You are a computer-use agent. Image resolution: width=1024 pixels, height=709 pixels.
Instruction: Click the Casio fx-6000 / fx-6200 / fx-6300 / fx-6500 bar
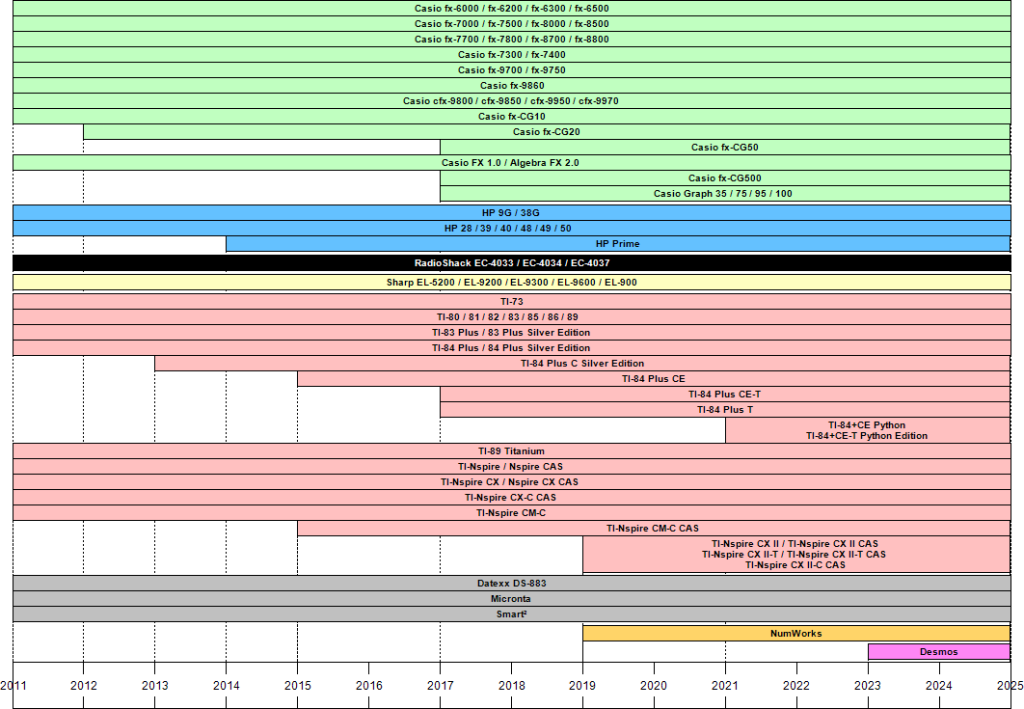coord(512,8)
